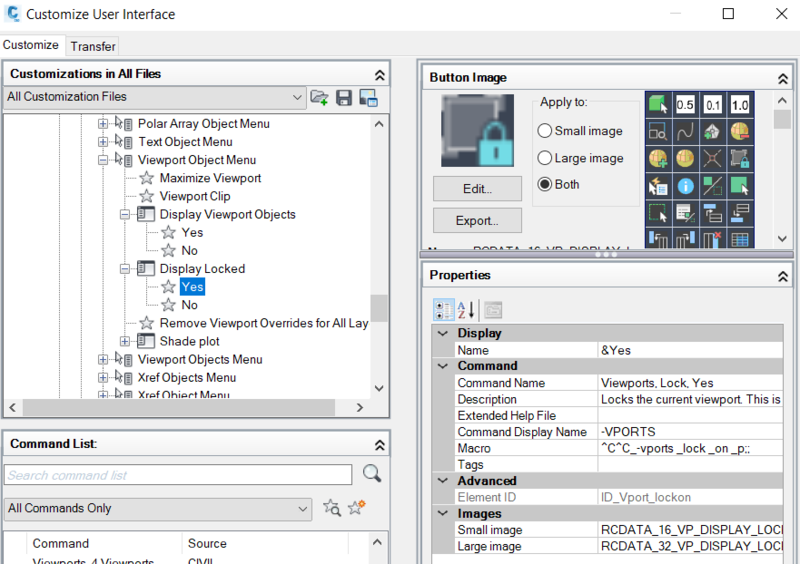Choose the viewport lock icon in image grid
This screenshot has height=564, width=800.
(739, 158)
